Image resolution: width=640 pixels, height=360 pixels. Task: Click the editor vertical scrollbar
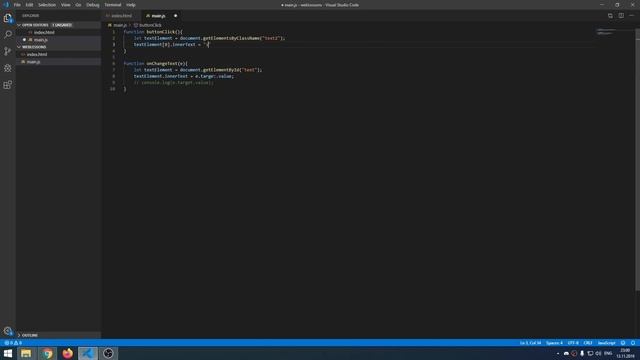tap(638, 159)
